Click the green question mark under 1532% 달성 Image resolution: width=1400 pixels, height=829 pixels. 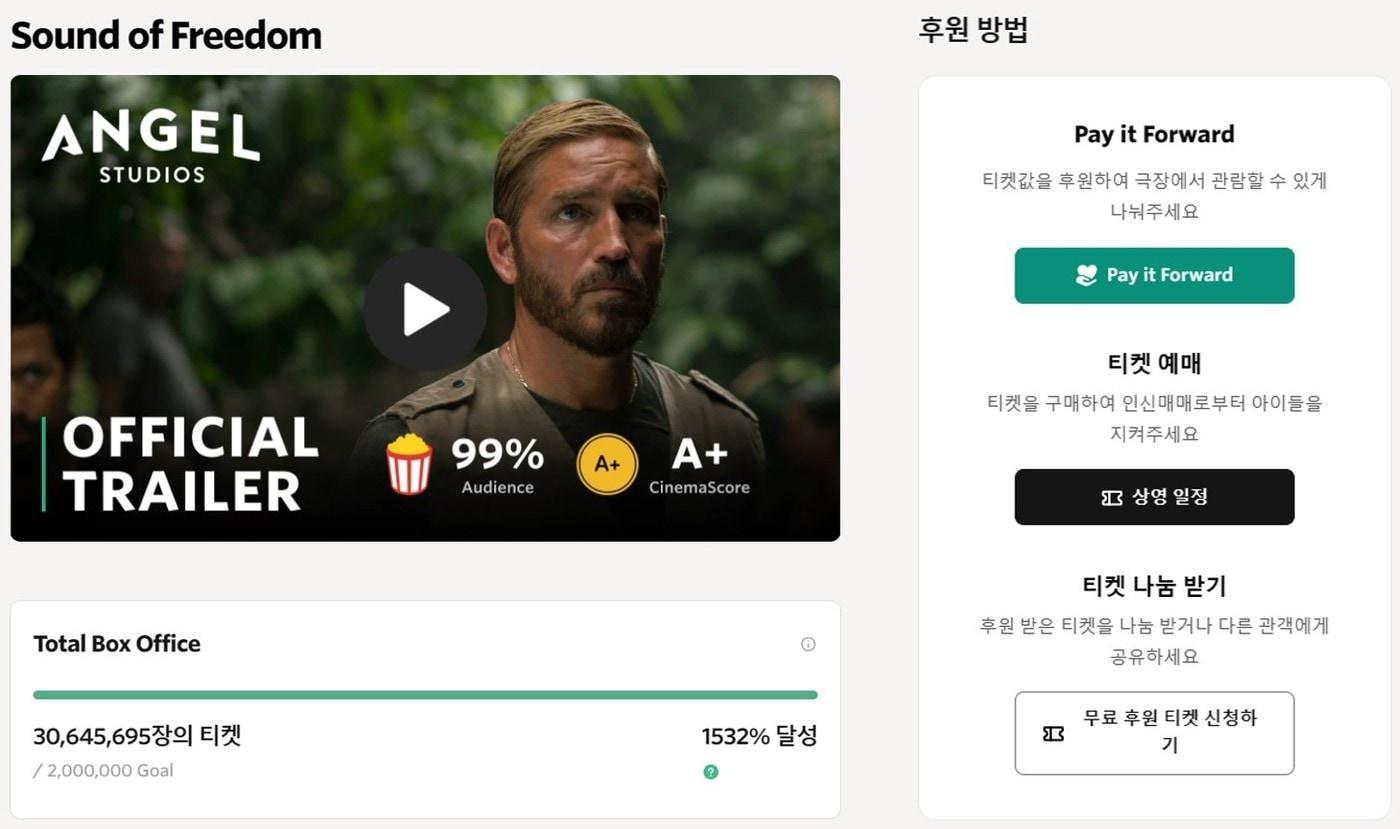pos(710,772)
